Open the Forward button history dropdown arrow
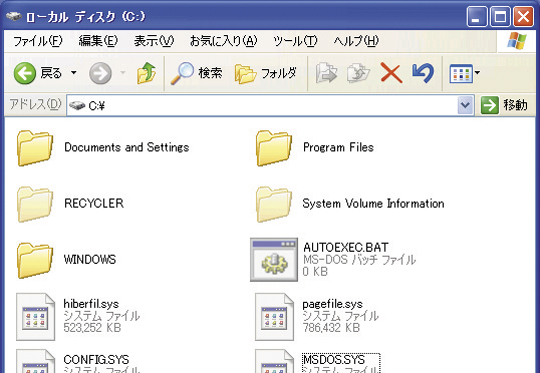 pyautogui.click(x=123, y=73)
